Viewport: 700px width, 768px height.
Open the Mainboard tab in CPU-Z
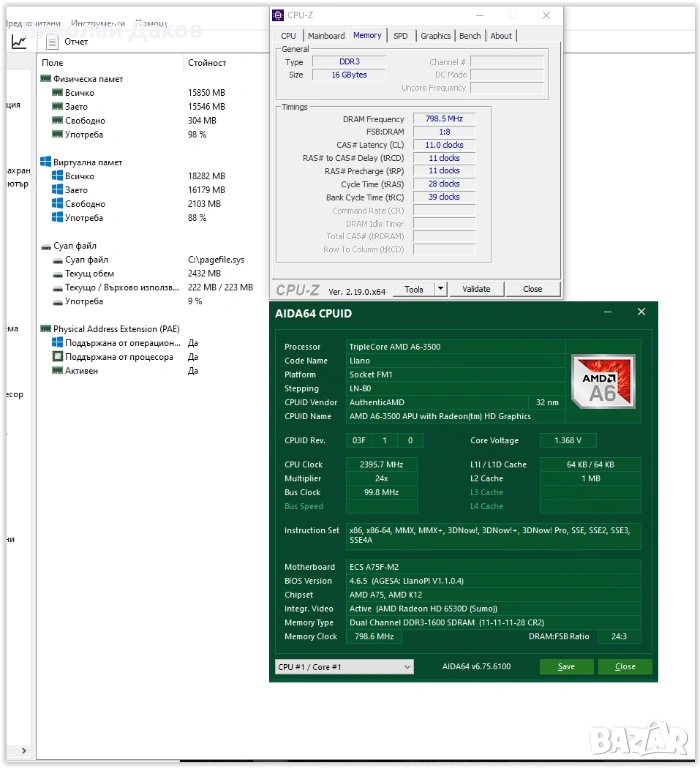pos(326,36)
